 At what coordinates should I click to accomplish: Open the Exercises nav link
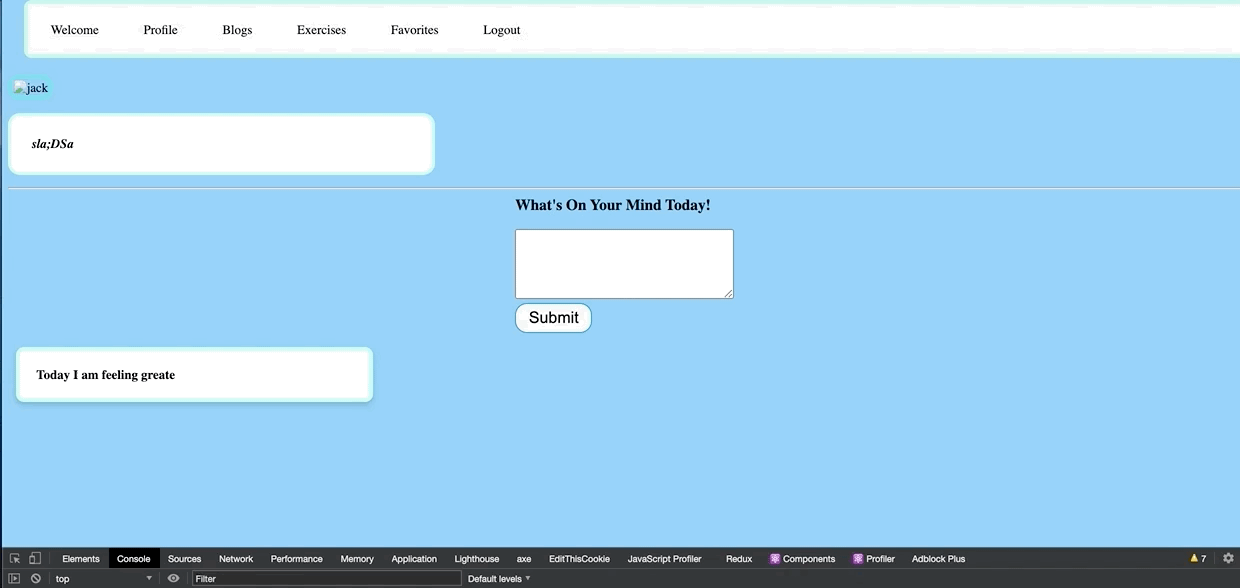pyautogui.click(x=321, y=30)
